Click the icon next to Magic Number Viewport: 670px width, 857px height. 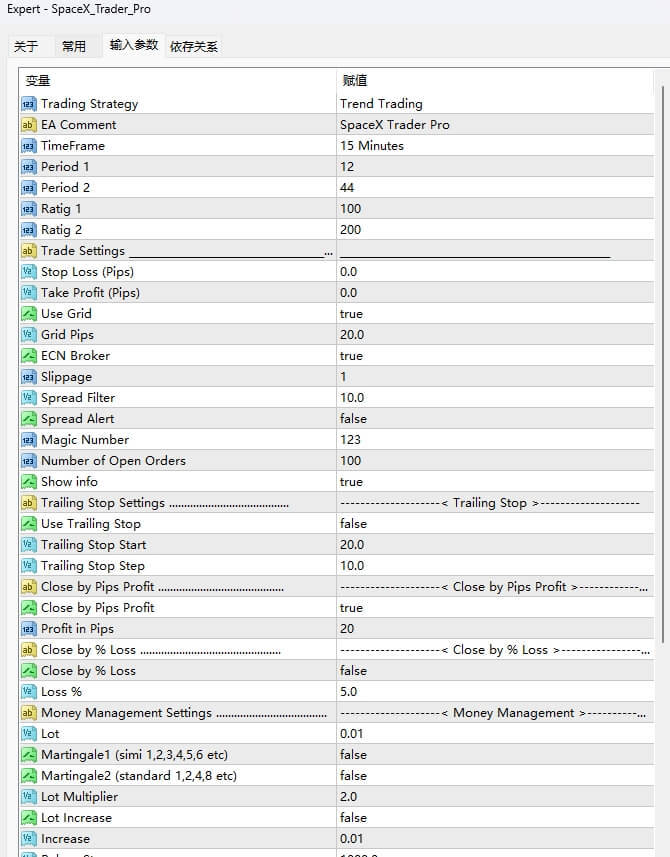point(28,440)
